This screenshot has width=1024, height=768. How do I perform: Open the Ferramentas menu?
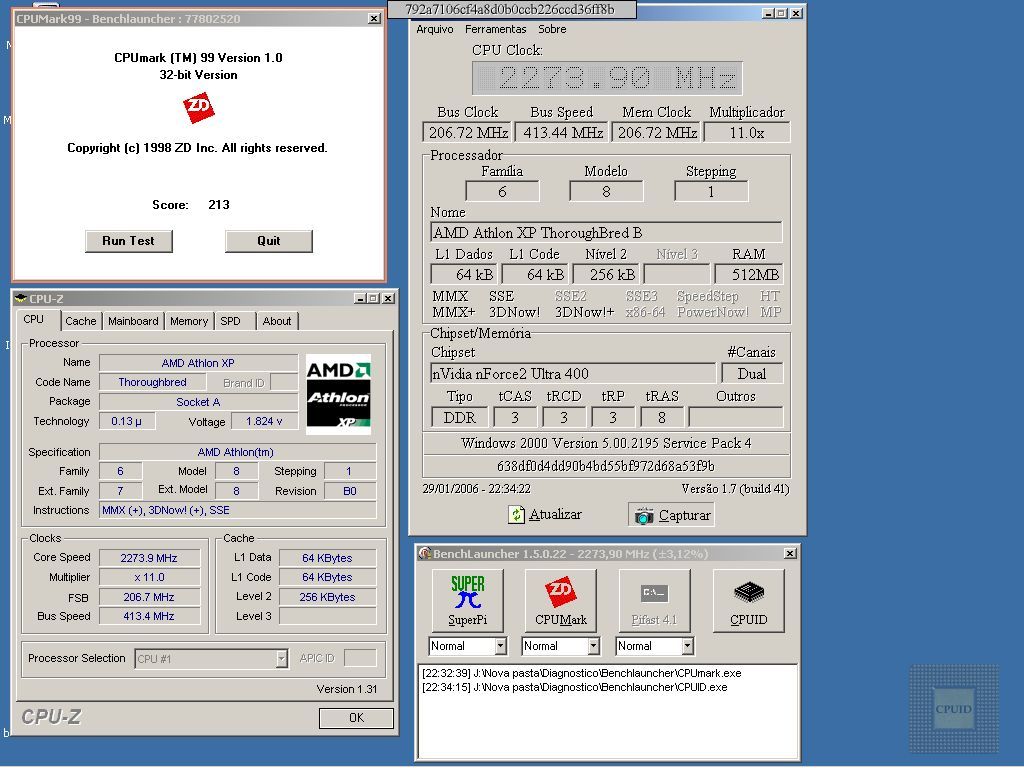point(496,29)
